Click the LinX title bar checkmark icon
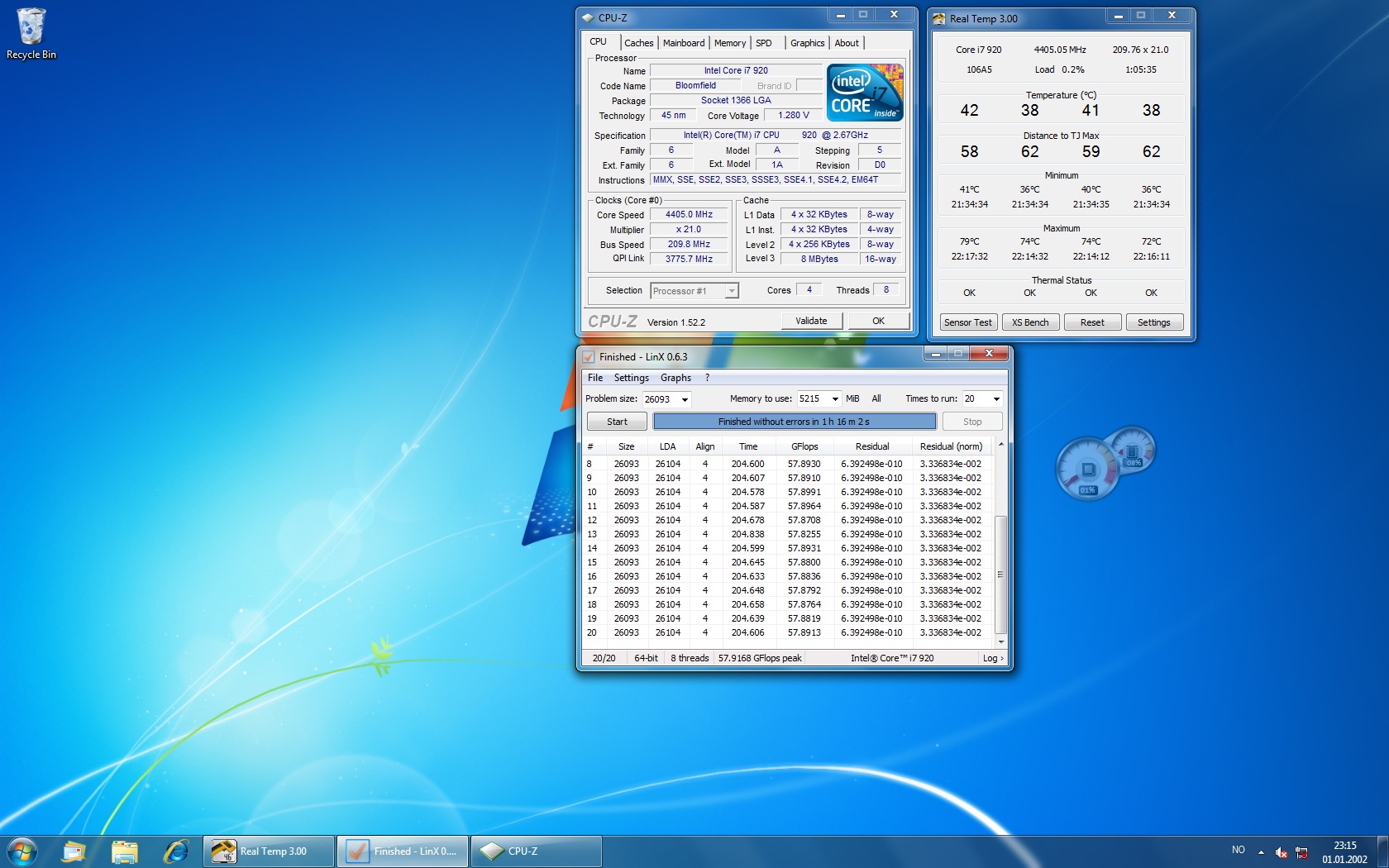The height and width of the screenshot is (868, 1389). coord(589,357)
